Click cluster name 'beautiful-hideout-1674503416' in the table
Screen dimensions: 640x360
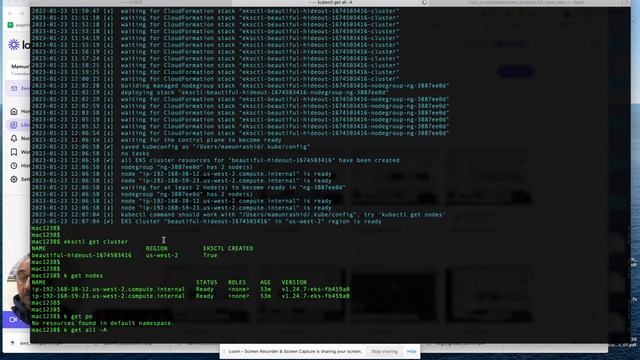[82, 255]
